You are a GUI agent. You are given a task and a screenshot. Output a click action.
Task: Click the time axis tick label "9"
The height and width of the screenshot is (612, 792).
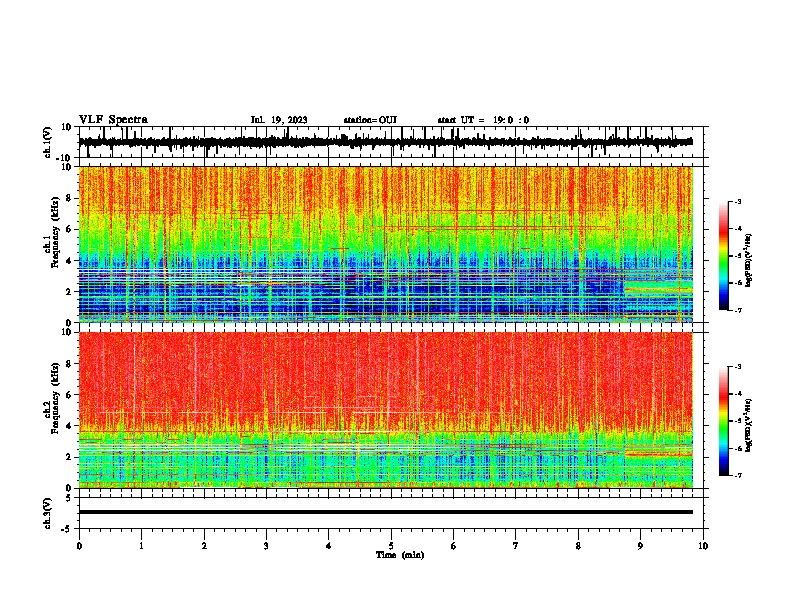(640, 546)
